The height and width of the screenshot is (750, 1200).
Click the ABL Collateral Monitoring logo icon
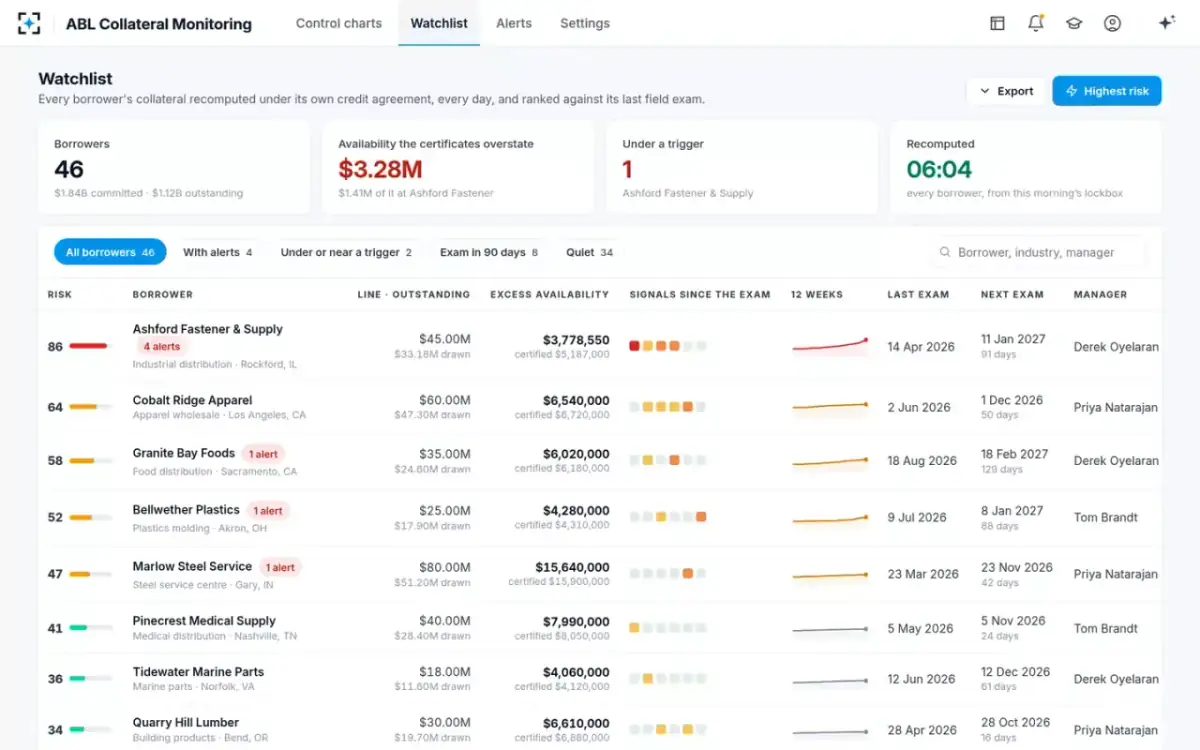pos(30,23)
